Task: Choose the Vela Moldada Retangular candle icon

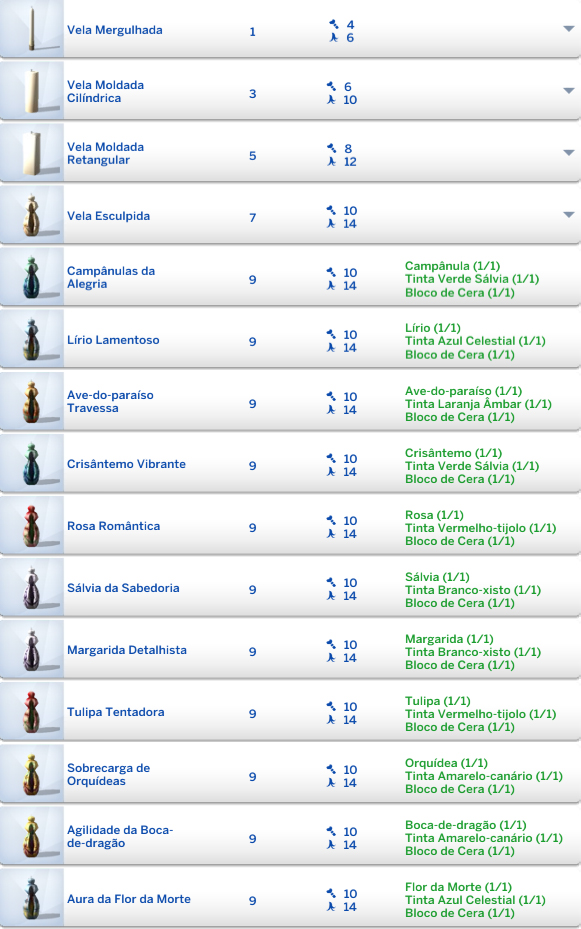Action: (x=32, y=153)
